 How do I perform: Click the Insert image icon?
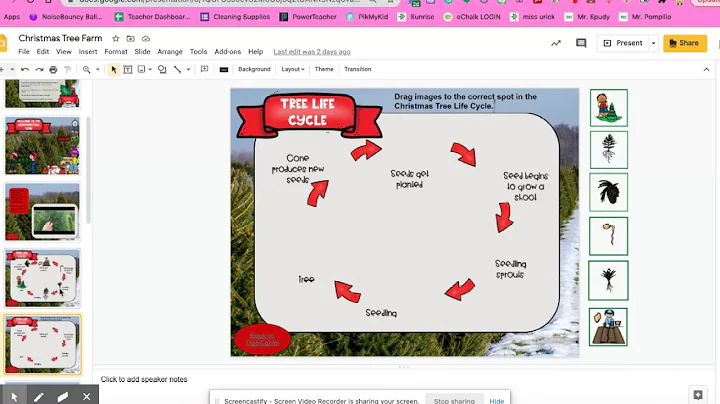pos(141,69)
